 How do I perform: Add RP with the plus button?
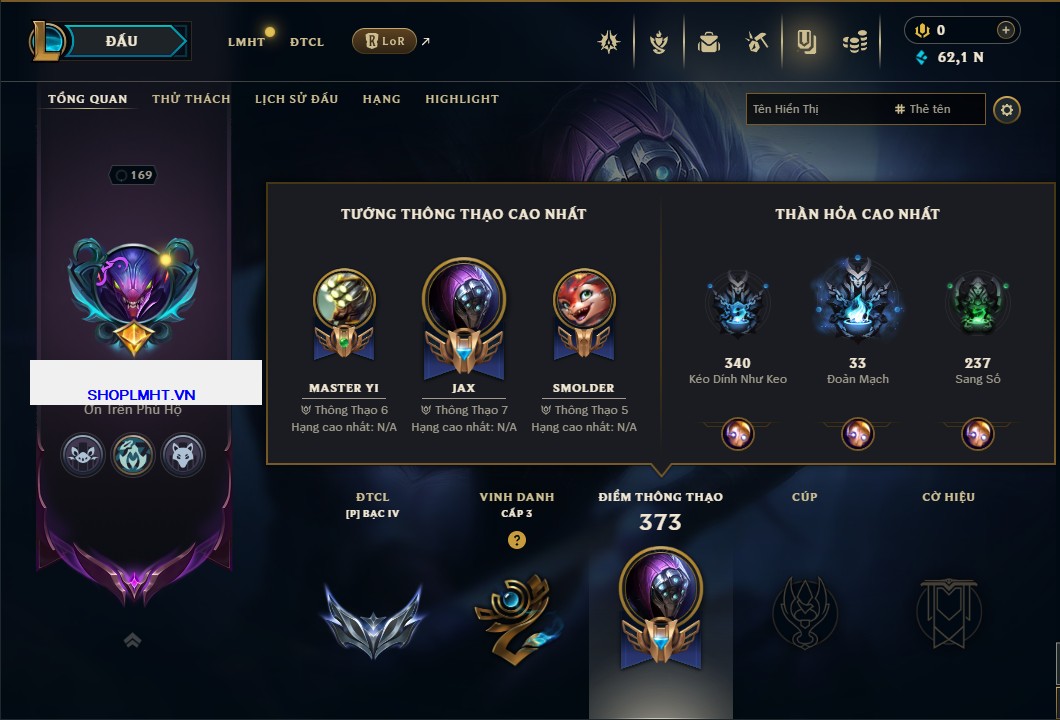click(1006, 30)
